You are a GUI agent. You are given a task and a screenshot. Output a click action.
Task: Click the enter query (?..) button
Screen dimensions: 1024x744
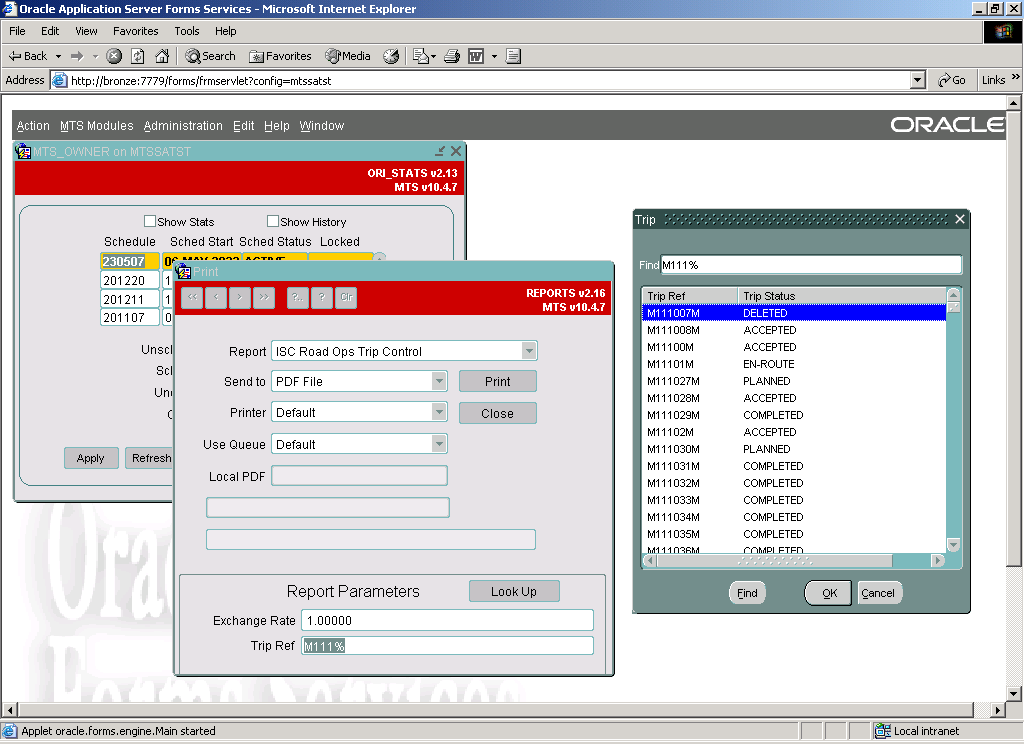coord(298,297)
